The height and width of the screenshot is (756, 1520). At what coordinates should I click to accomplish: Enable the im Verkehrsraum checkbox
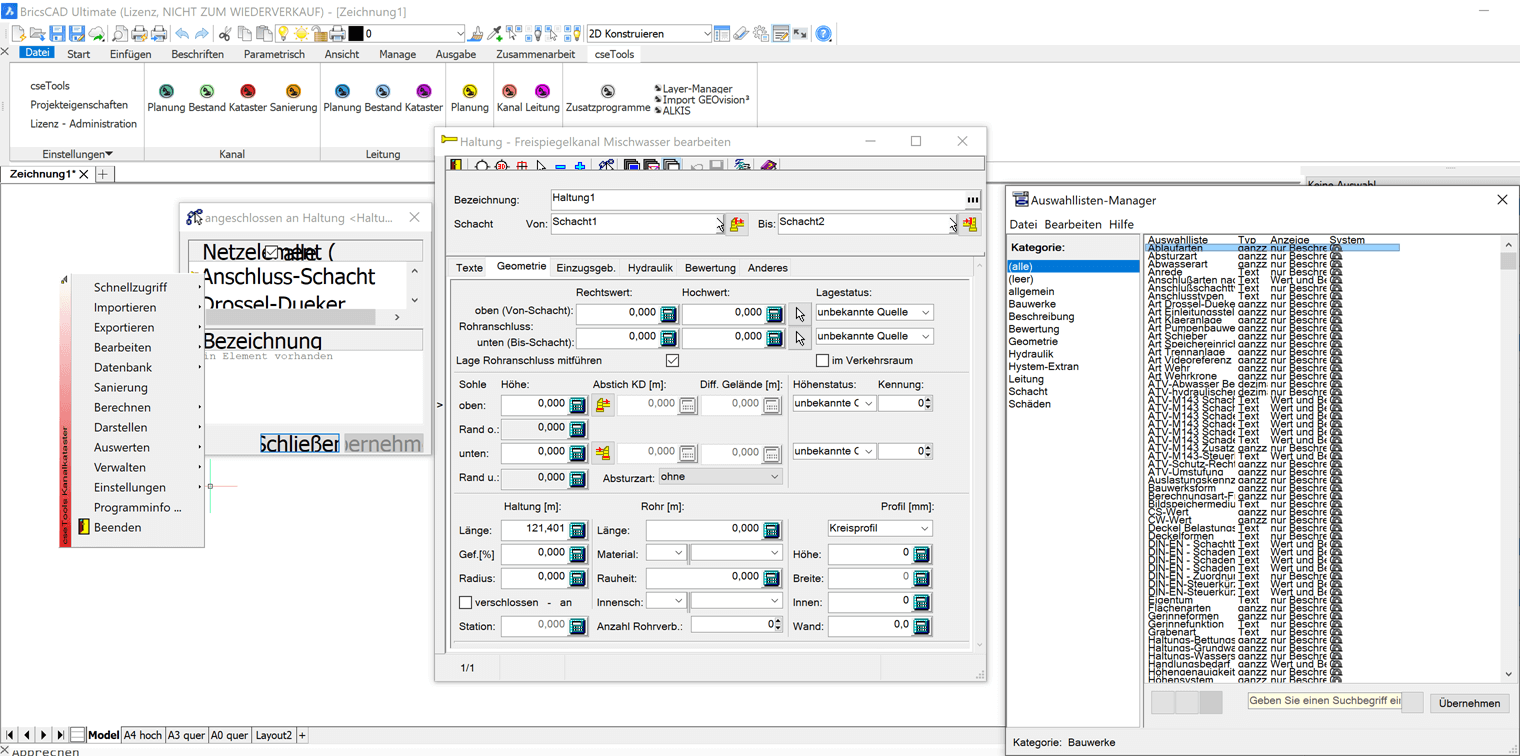pyautogui.click(x=823, y=360)
